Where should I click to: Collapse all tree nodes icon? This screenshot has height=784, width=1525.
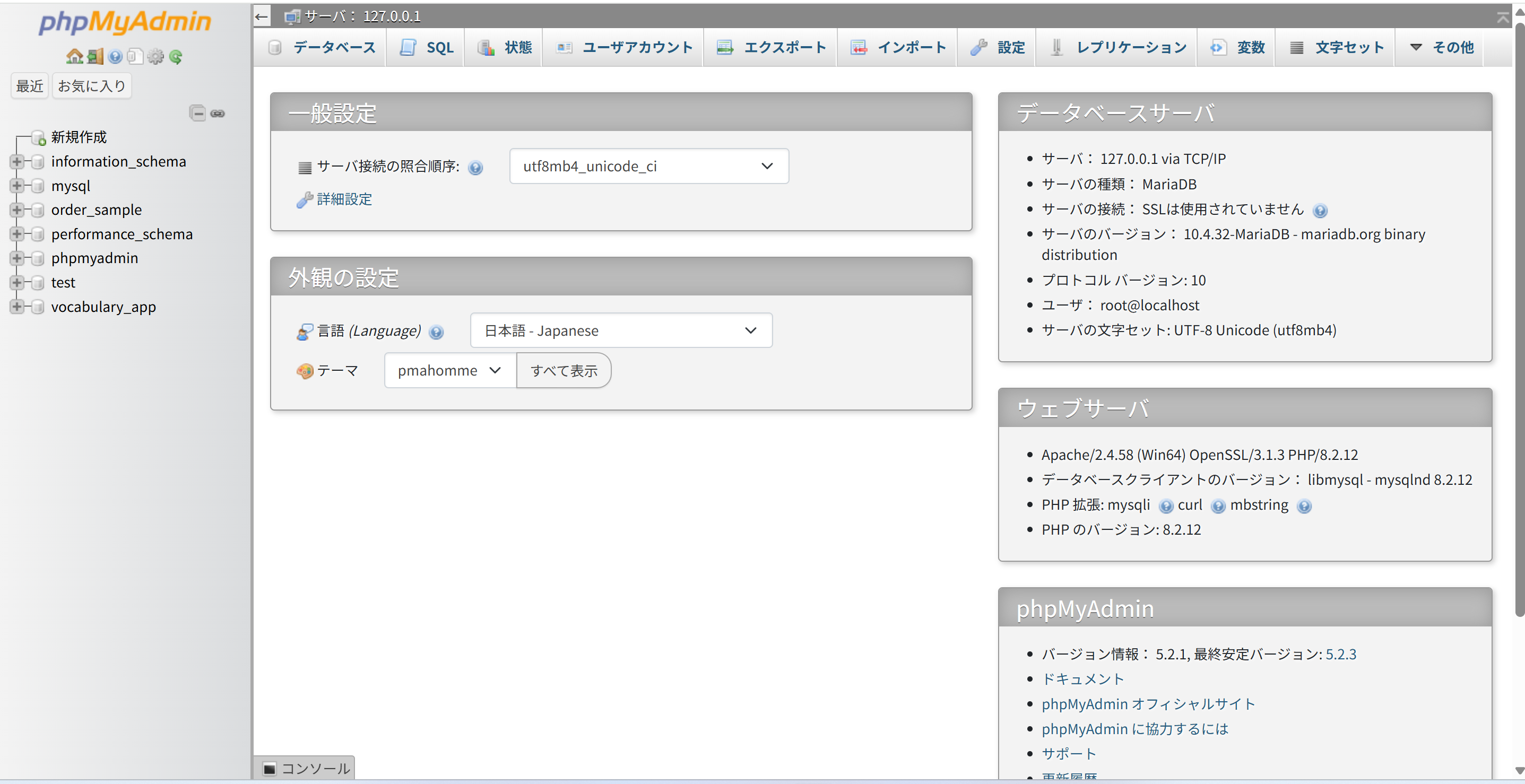(x=198, y=112)
